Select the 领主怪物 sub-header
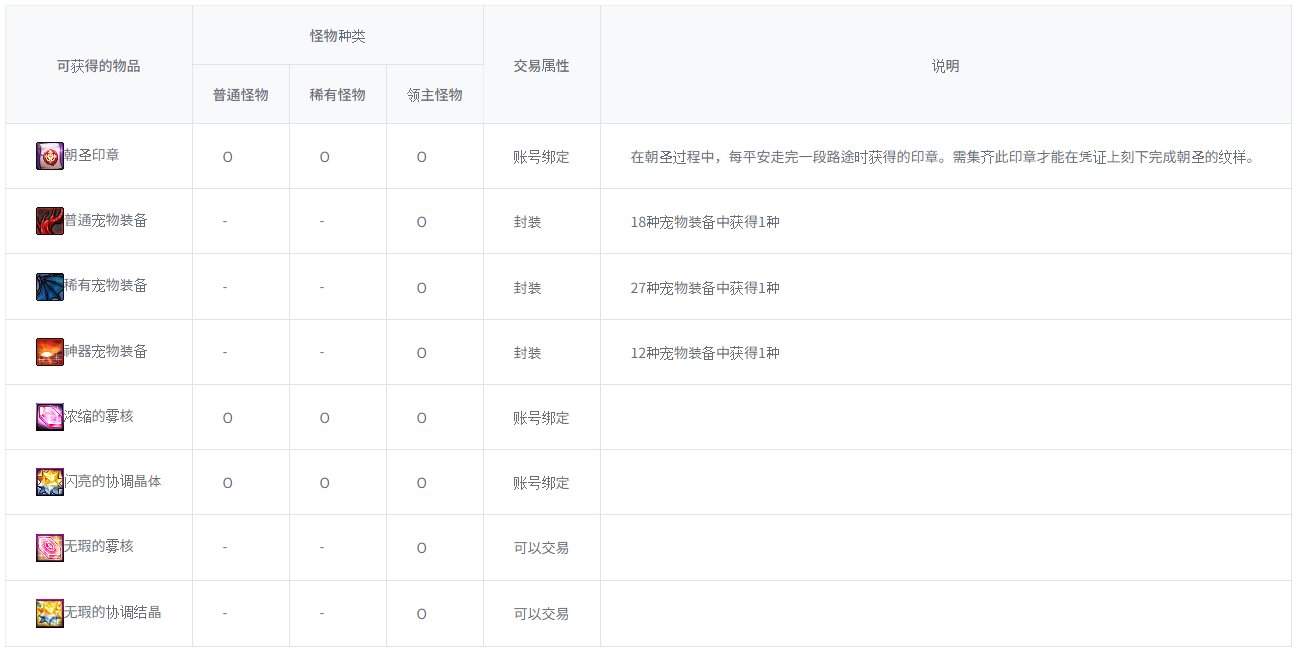 435,95
